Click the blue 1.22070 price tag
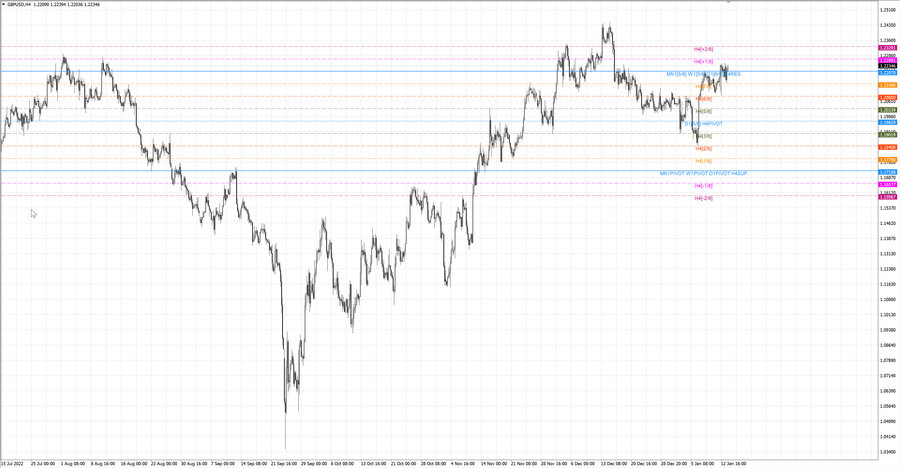Viewport: 900px width, 468px height. [888, 73]
